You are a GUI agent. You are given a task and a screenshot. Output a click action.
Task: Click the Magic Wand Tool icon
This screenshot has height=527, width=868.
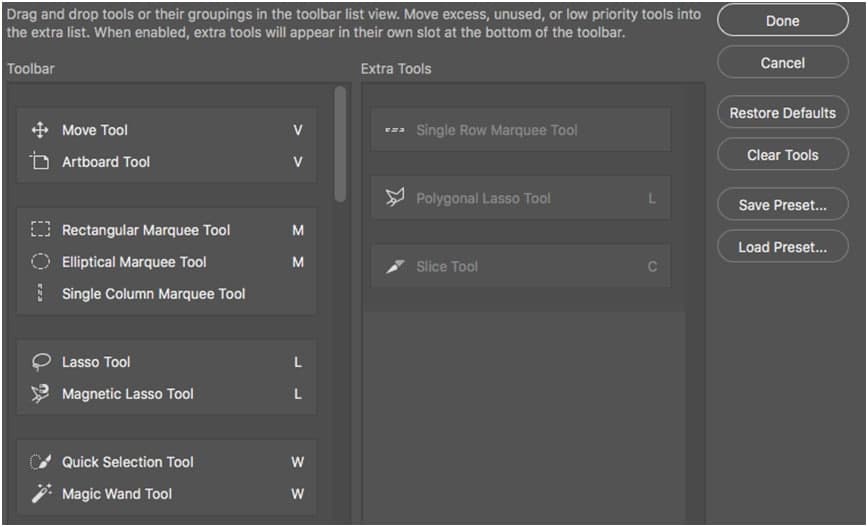click(x=40, y=494)
